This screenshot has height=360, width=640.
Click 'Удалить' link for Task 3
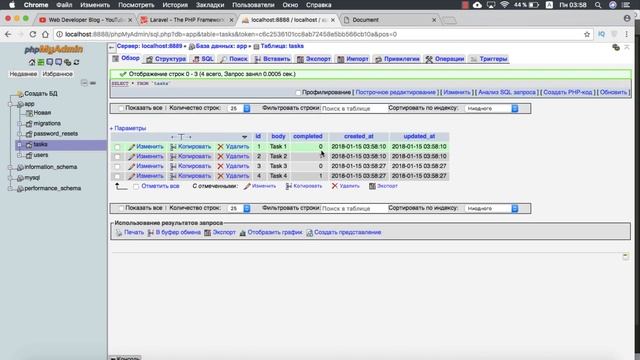click(x=237, y=166)
